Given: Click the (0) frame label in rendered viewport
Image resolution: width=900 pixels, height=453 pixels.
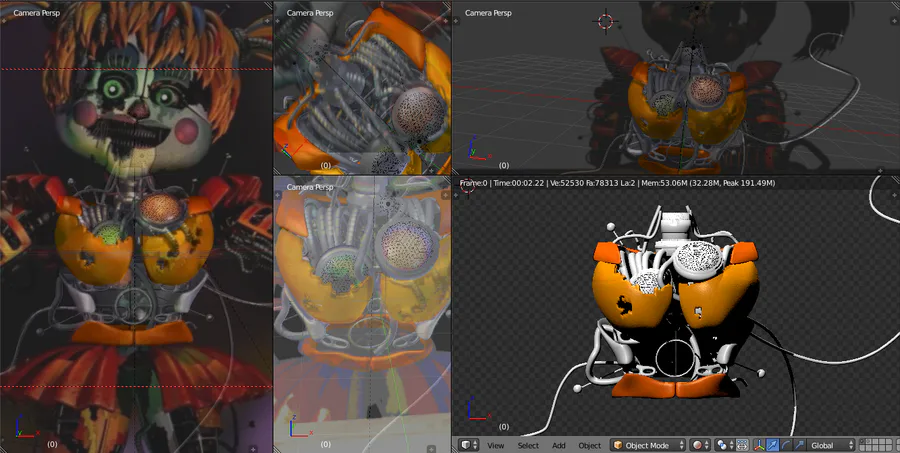Looking at the screenshot, I should 503,427.
